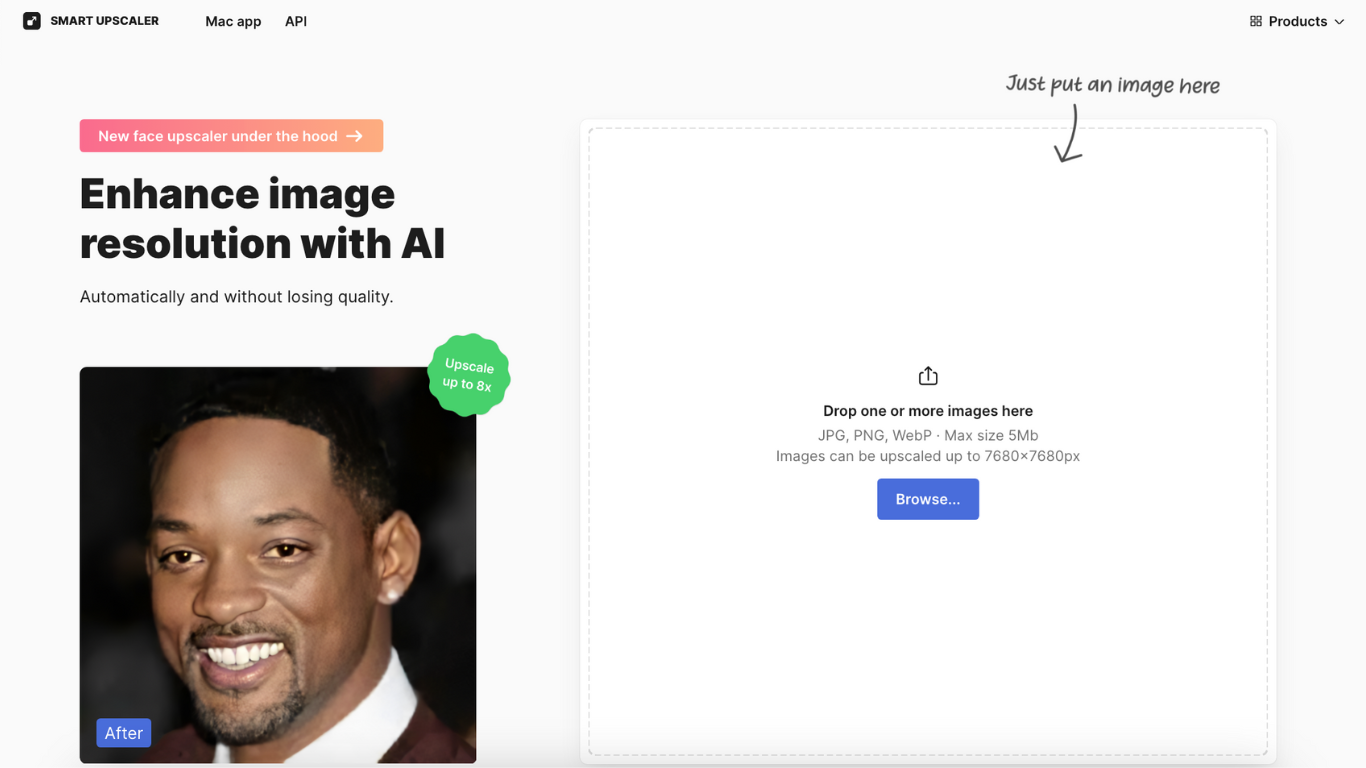
Task: Click the share icon above Drop images text
Action: pyautogui.click(x=928, y=375)
